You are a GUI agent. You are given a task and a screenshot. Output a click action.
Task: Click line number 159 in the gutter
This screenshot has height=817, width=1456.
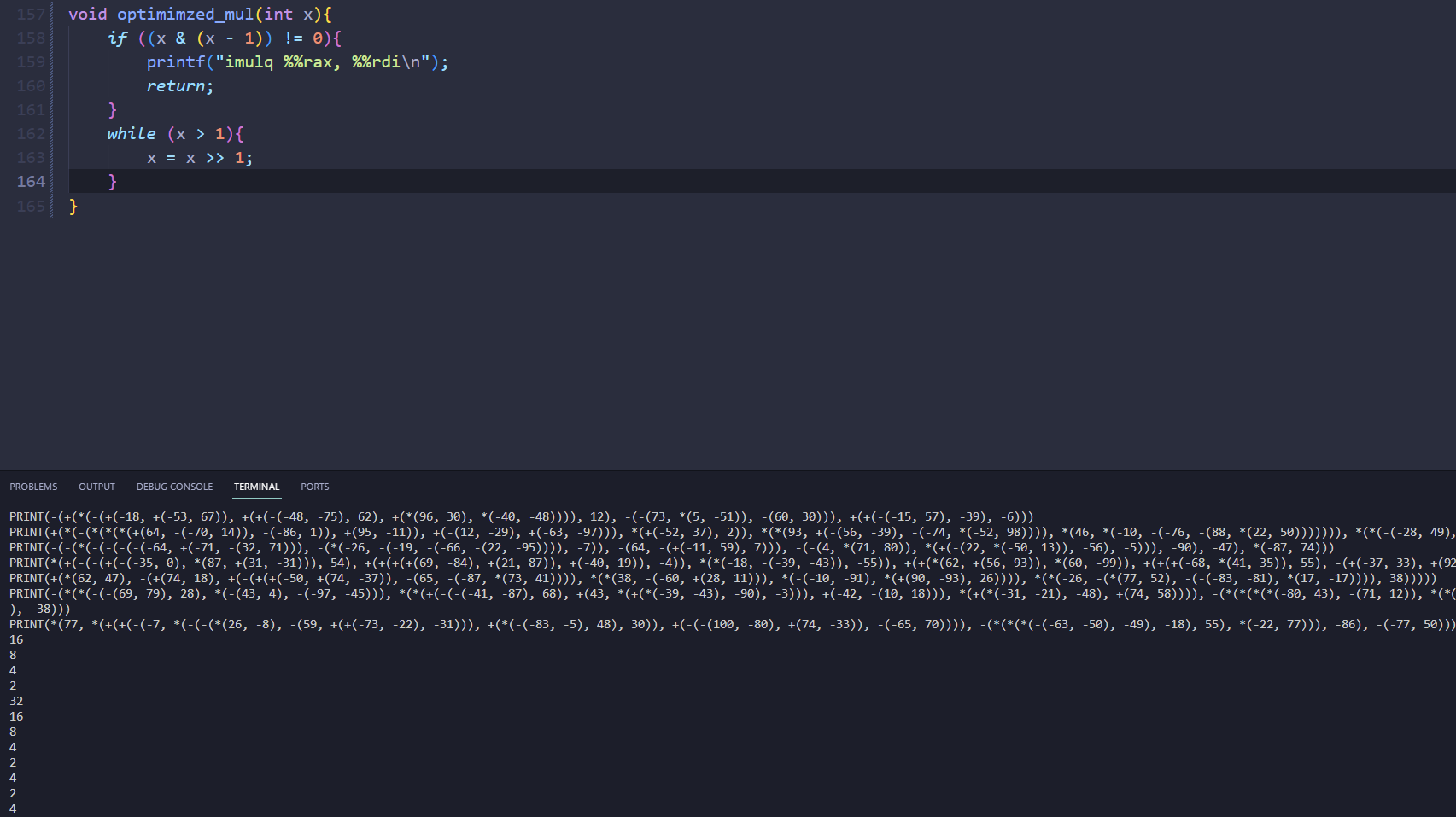31,62
